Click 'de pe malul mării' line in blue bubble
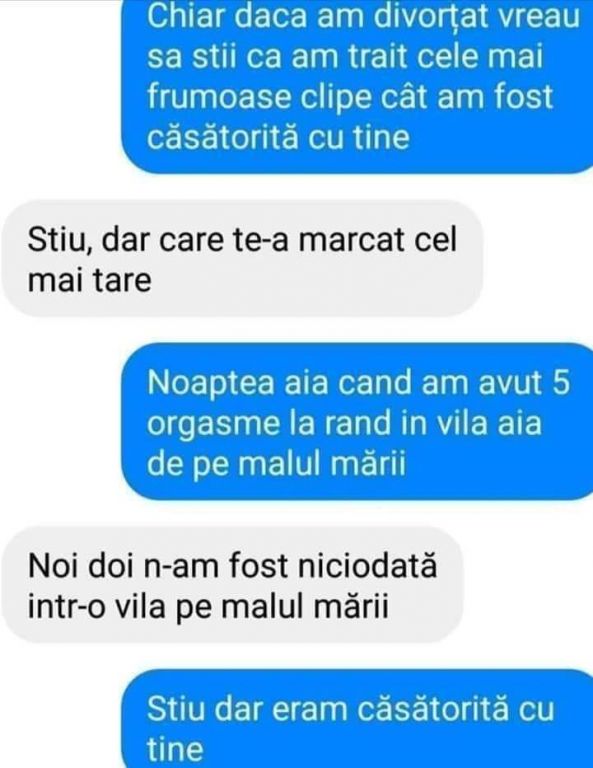This screenshot has width=593, height=768. (x=277, y=465)
